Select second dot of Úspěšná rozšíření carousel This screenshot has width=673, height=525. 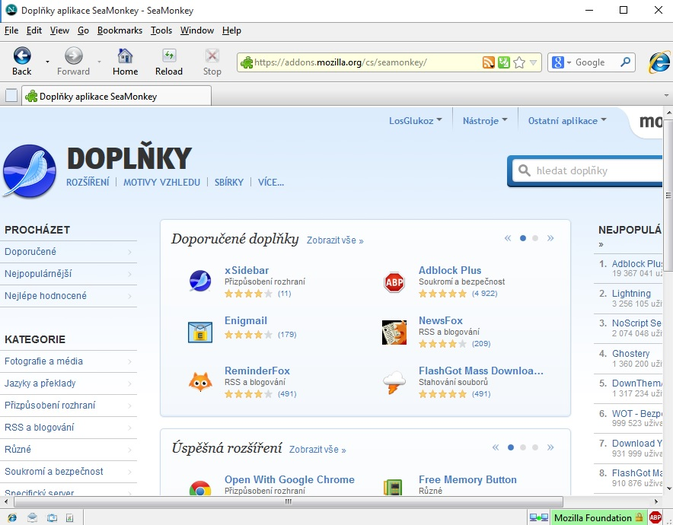pyautogui.click(x=523, y=447)
